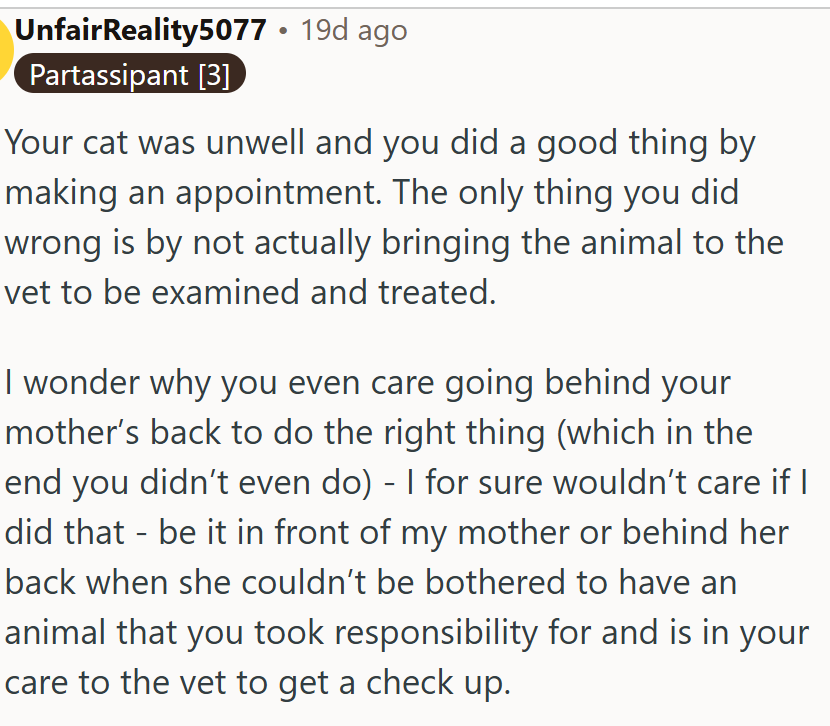
Task: Click the '[3]' number inside the flair
Action: 214,75
